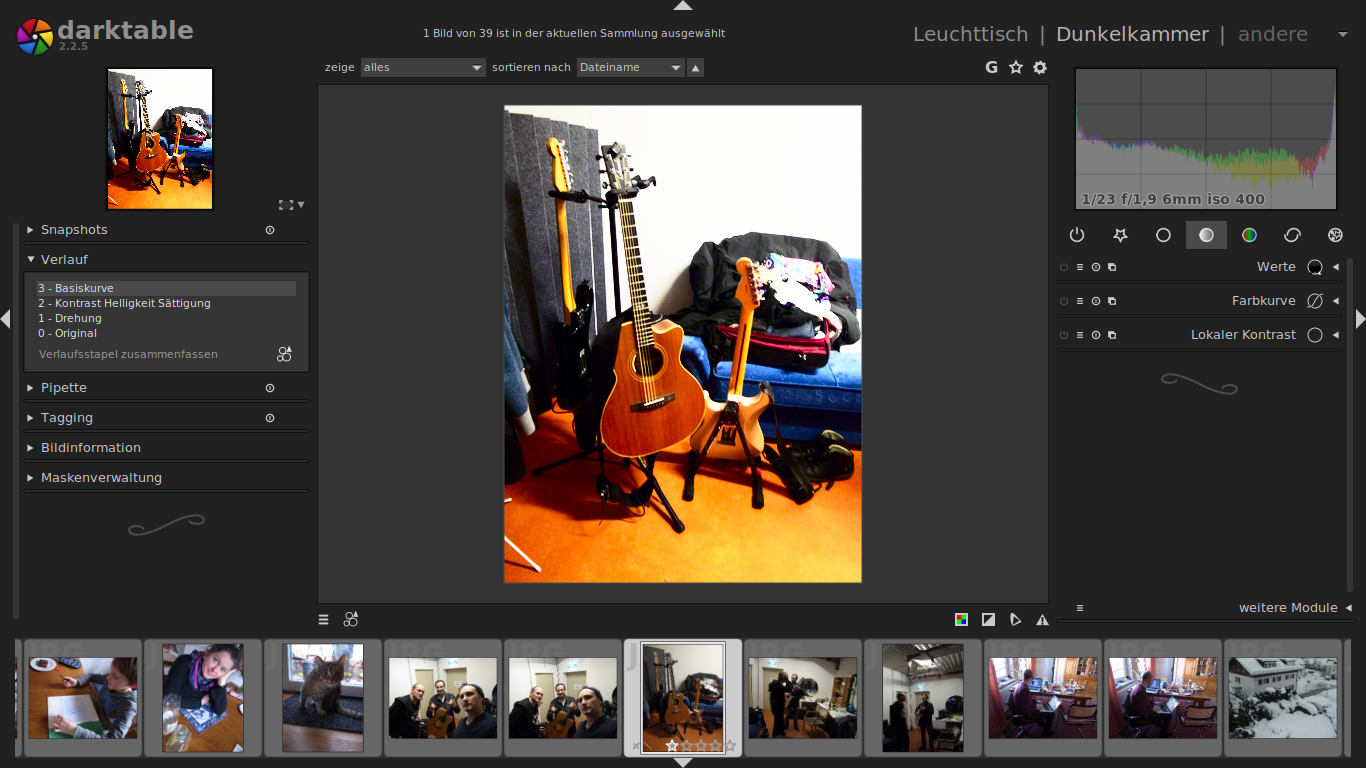
Task: Switch to Leuchttisch view
Action: pyautogui.click(x=970, y=34)
